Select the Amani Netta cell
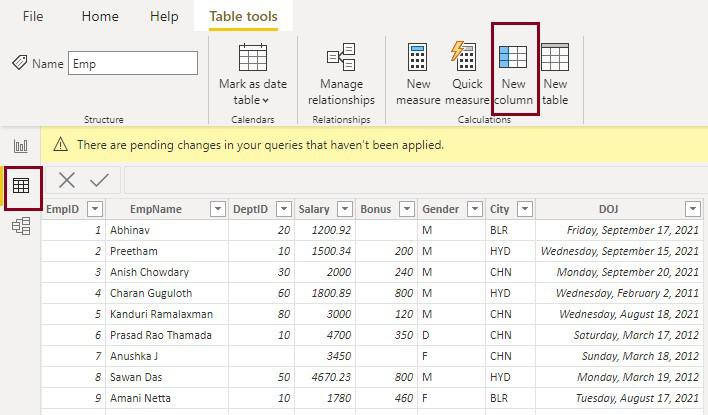Viewport: 708px width, 415px height. click(x=167, y=398)
